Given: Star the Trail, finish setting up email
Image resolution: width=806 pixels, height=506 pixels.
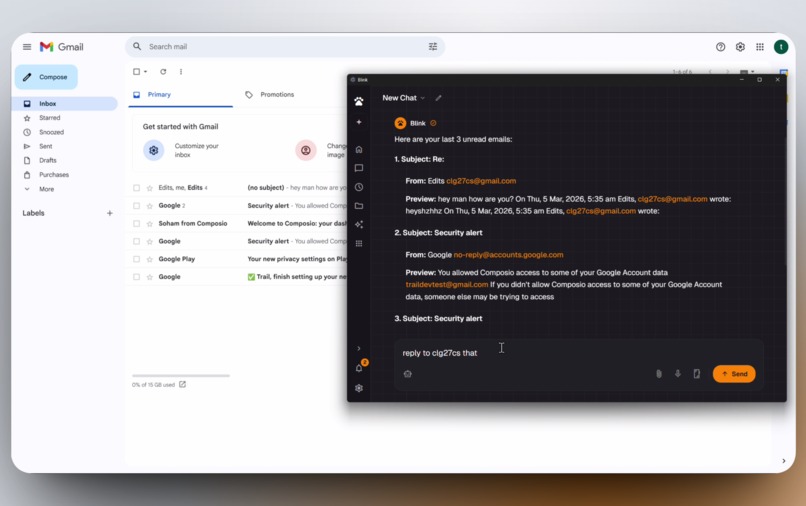Looking at the screenshot, I should 150,277.
